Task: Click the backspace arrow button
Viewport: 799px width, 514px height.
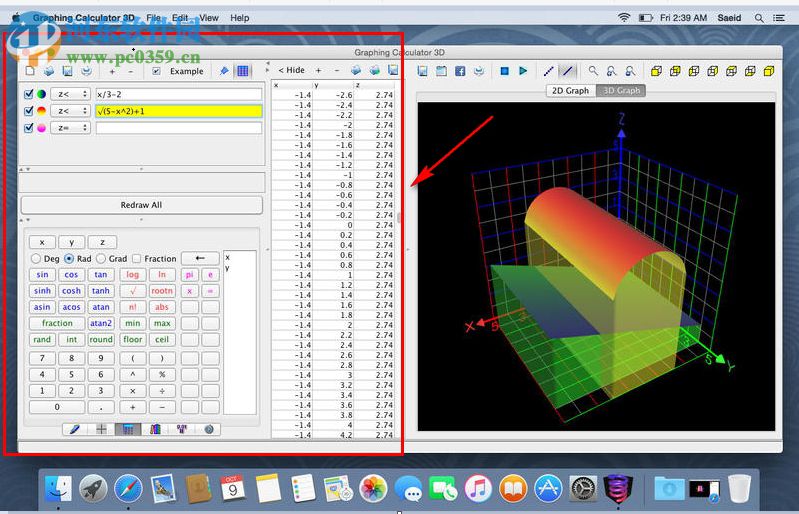Action: click(x=200, y=258)
